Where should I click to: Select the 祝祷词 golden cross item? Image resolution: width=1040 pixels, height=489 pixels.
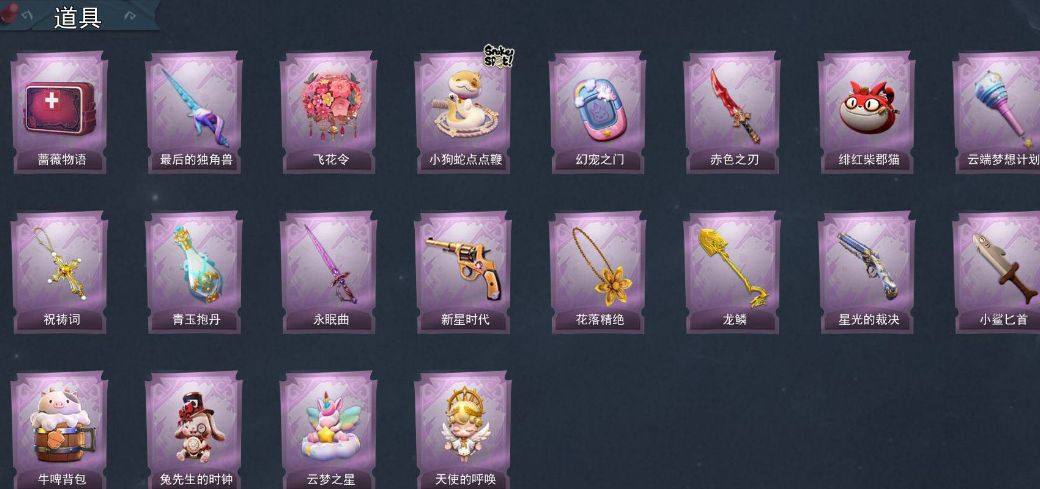point(60,272)
